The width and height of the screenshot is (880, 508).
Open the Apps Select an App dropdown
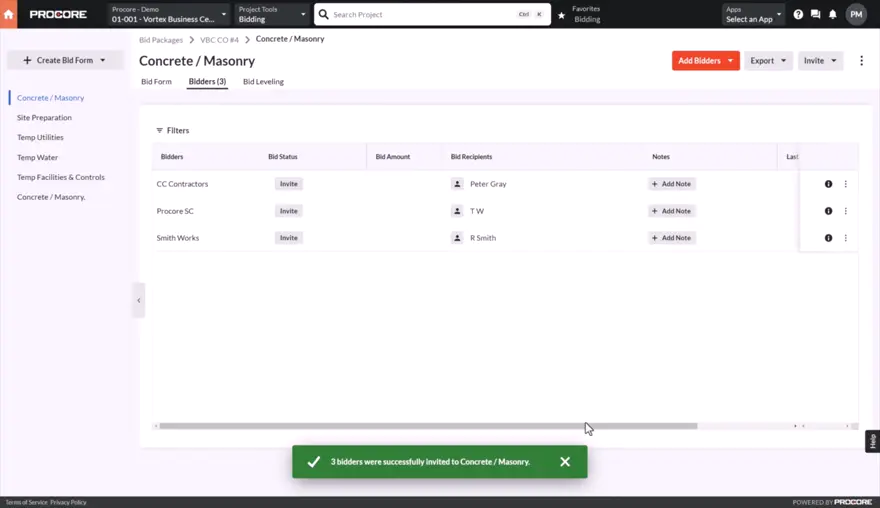pyautogui.click(x=753, y=14)
